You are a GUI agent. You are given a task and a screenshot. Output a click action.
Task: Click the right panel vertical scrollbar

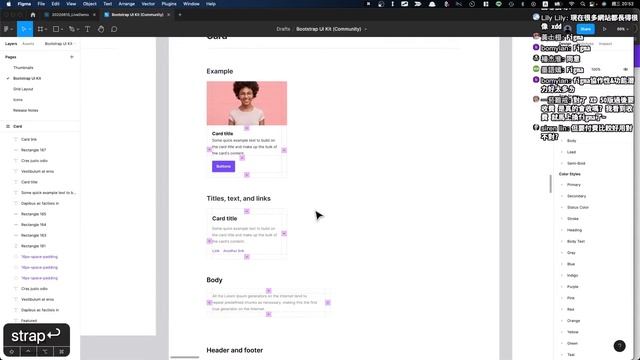(x=551, y=184)
